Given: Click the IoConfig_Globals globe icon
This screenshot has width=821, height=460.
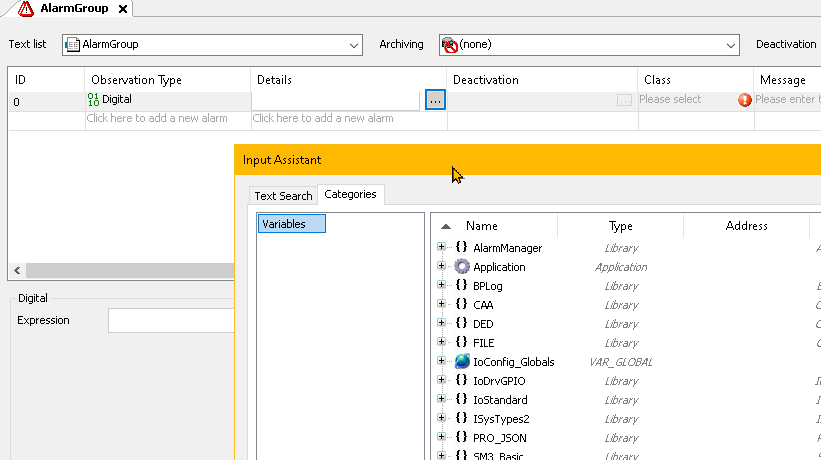Looking at the screenshot, I should [x=462, y=361].
